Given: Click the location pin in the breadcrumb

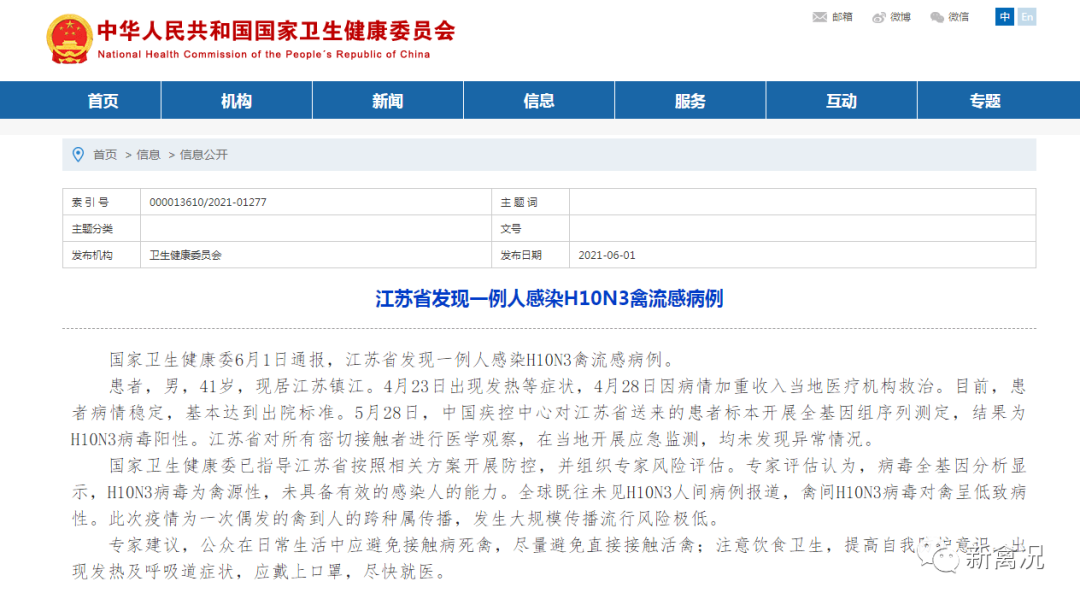Looking at the screenshot, I should (79, 154).
